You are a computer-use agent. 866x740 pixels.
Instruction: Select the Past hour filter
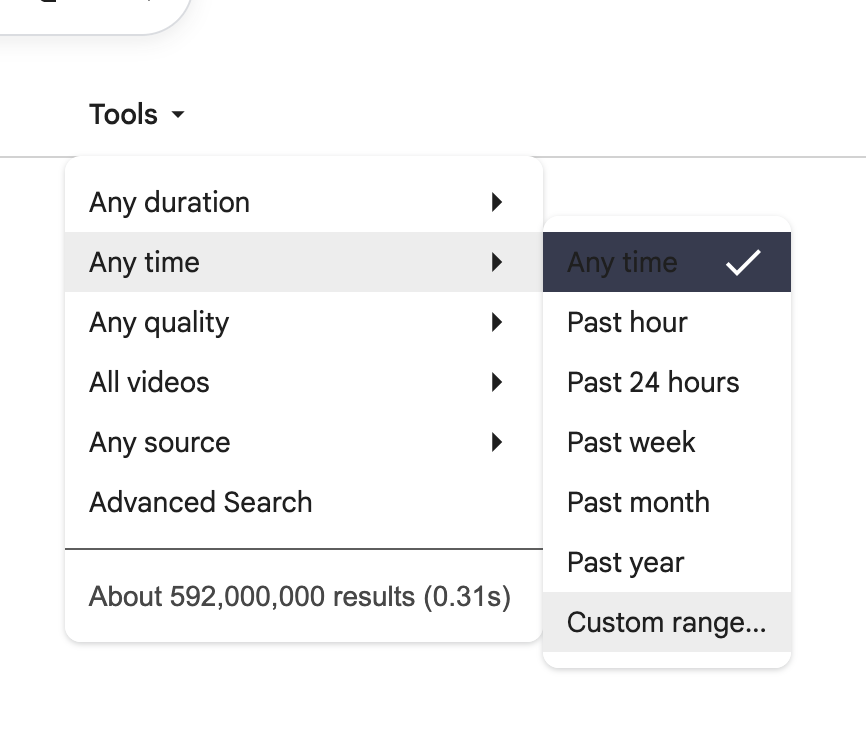pyautogui.click(x=626, y=322)
